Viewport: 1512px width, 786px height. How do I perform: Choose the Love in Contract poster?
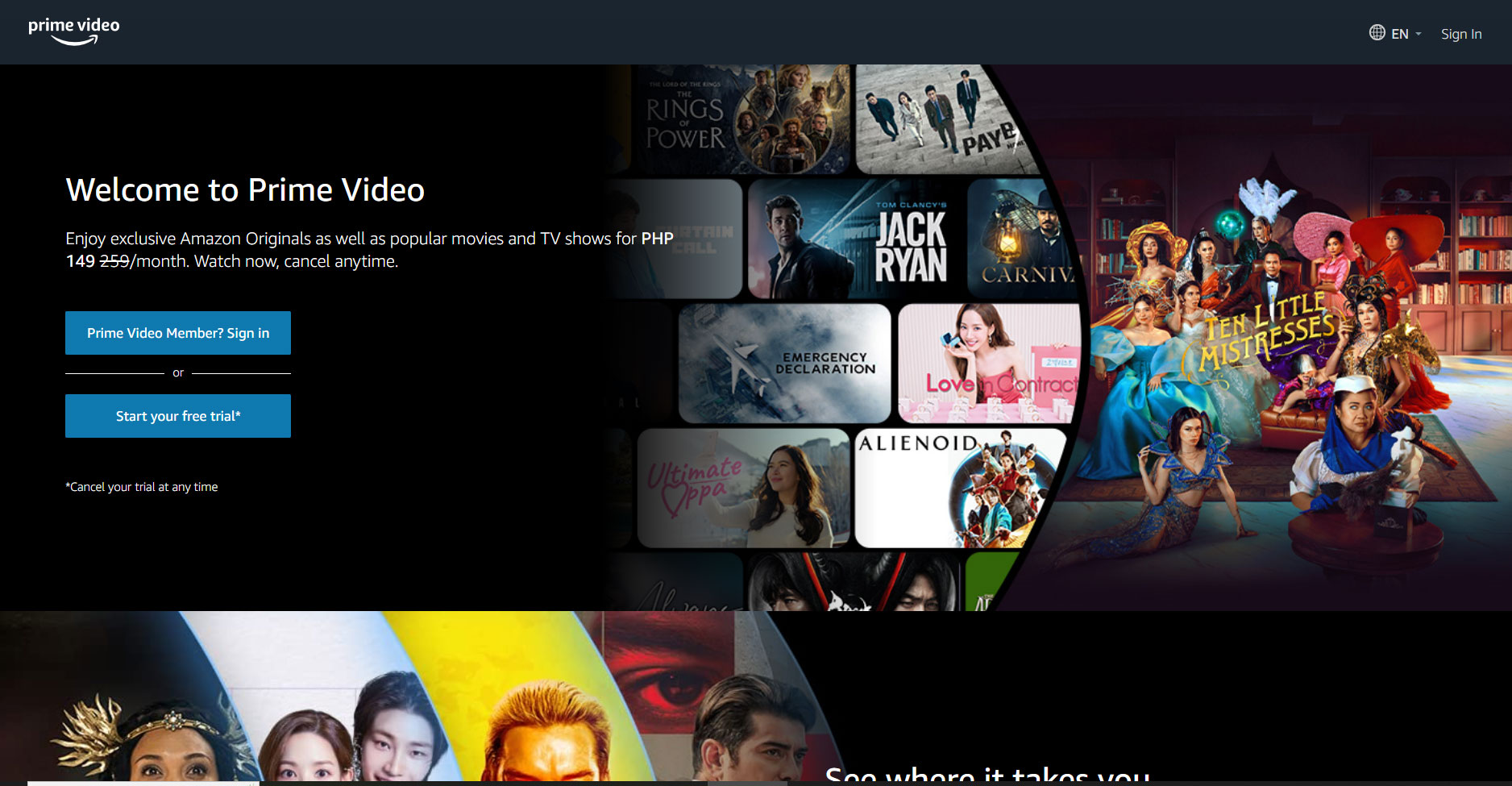990,364
